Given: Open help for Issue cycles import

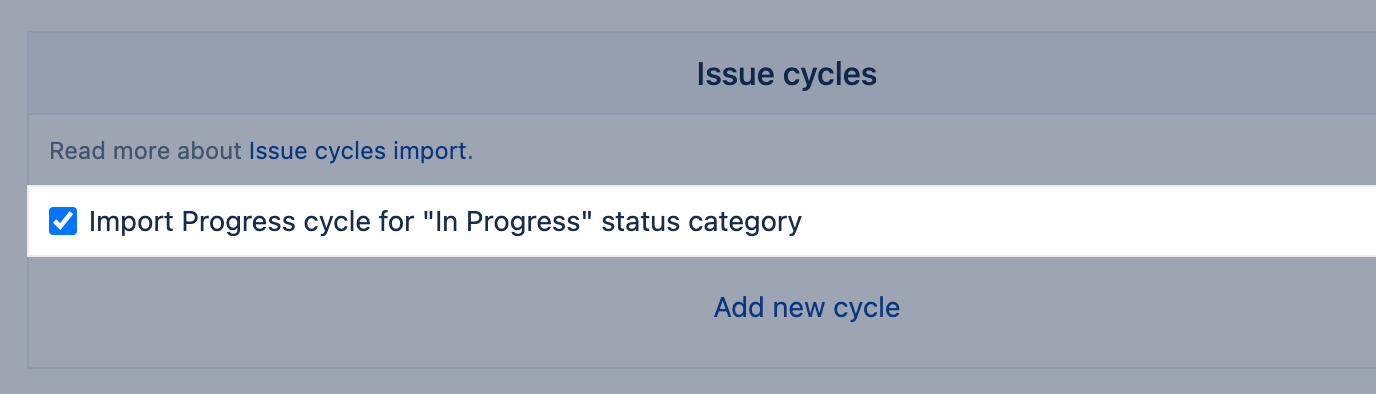Looking at the screenshot, I should [358, 151].
